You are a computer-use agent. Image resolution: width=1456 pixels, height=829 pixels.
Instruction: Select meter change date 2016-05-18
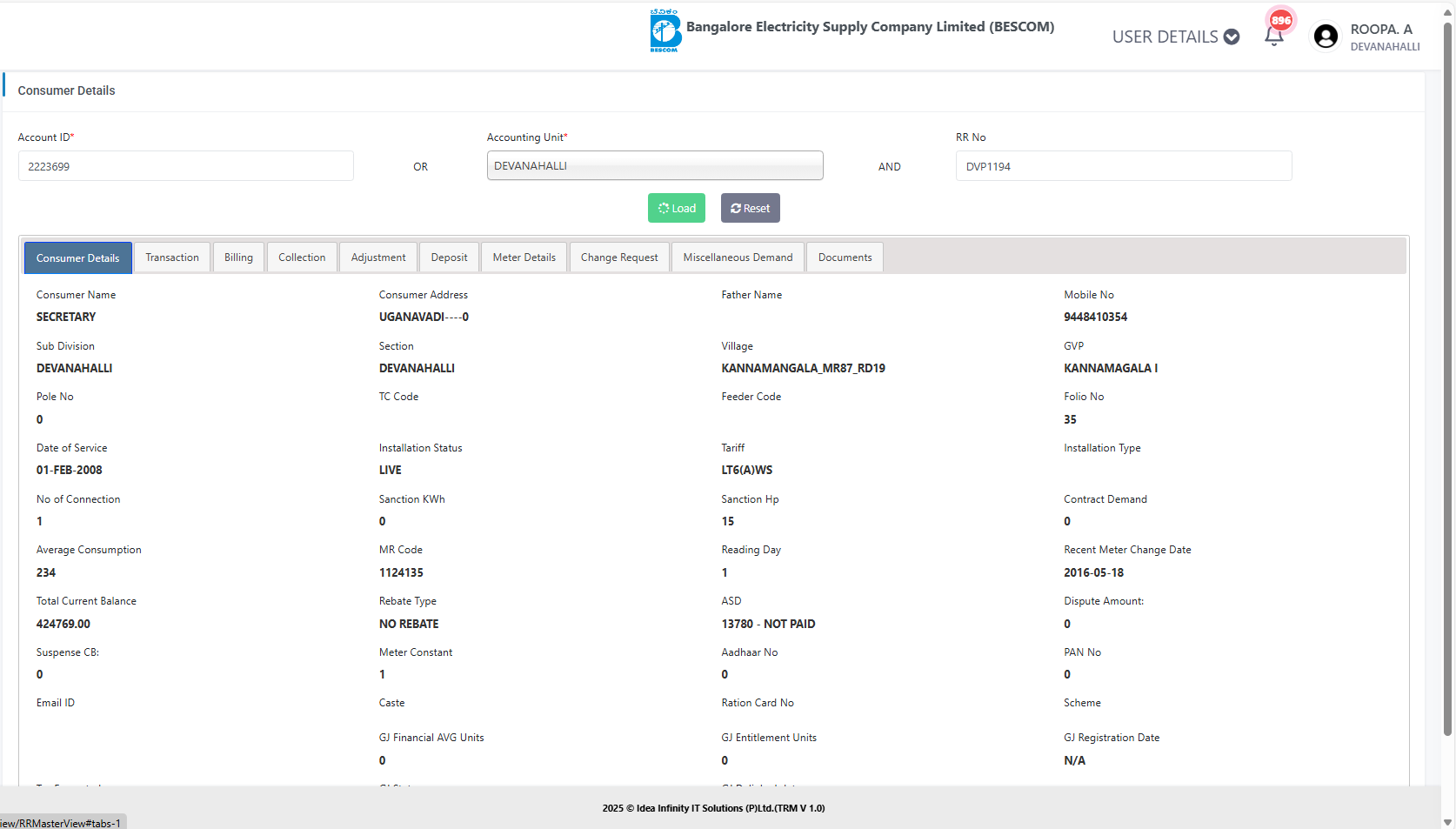click(1093, 572)
